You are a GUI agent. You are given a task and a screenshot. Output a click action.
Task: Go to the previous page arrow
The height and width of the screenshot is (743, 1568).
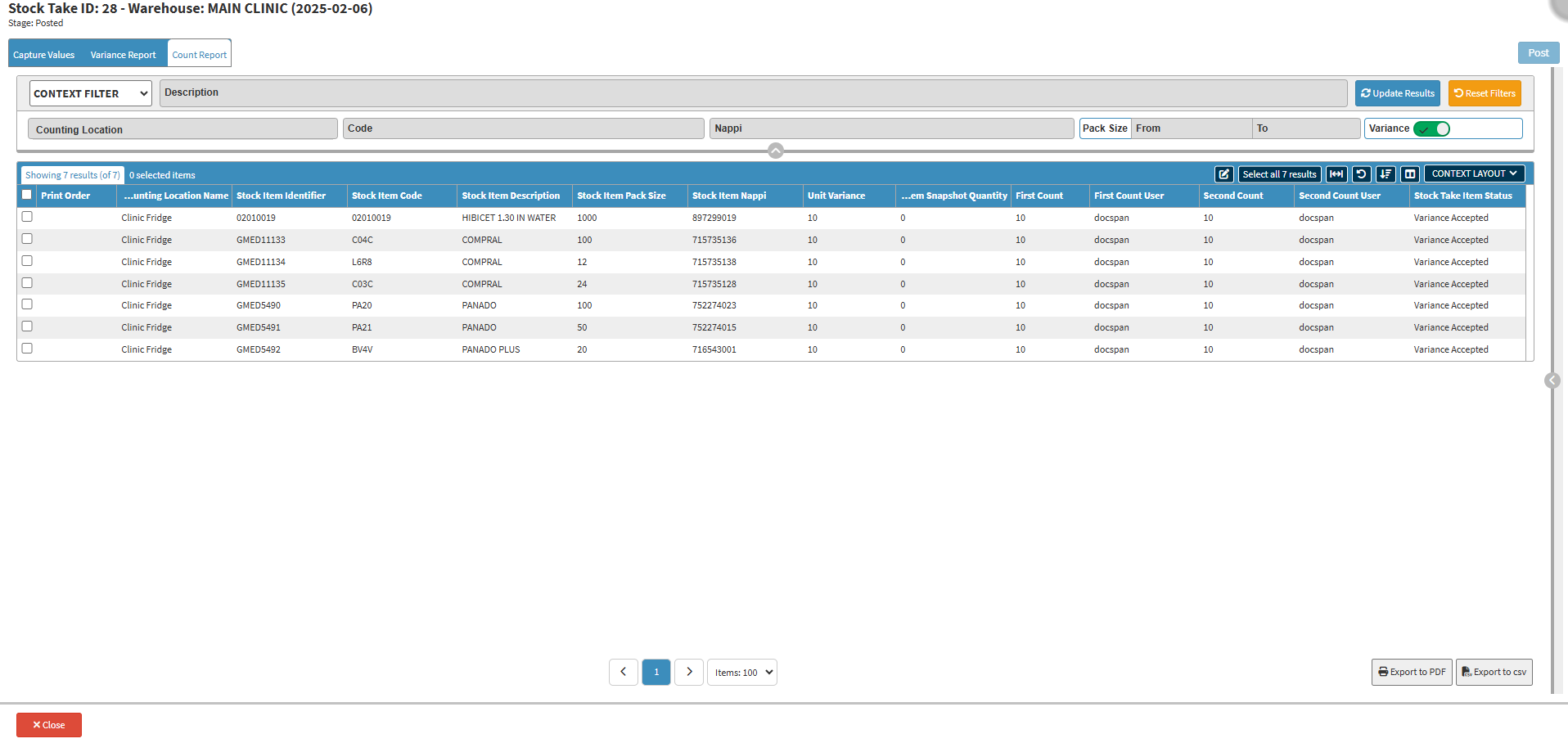pos(624,672)
